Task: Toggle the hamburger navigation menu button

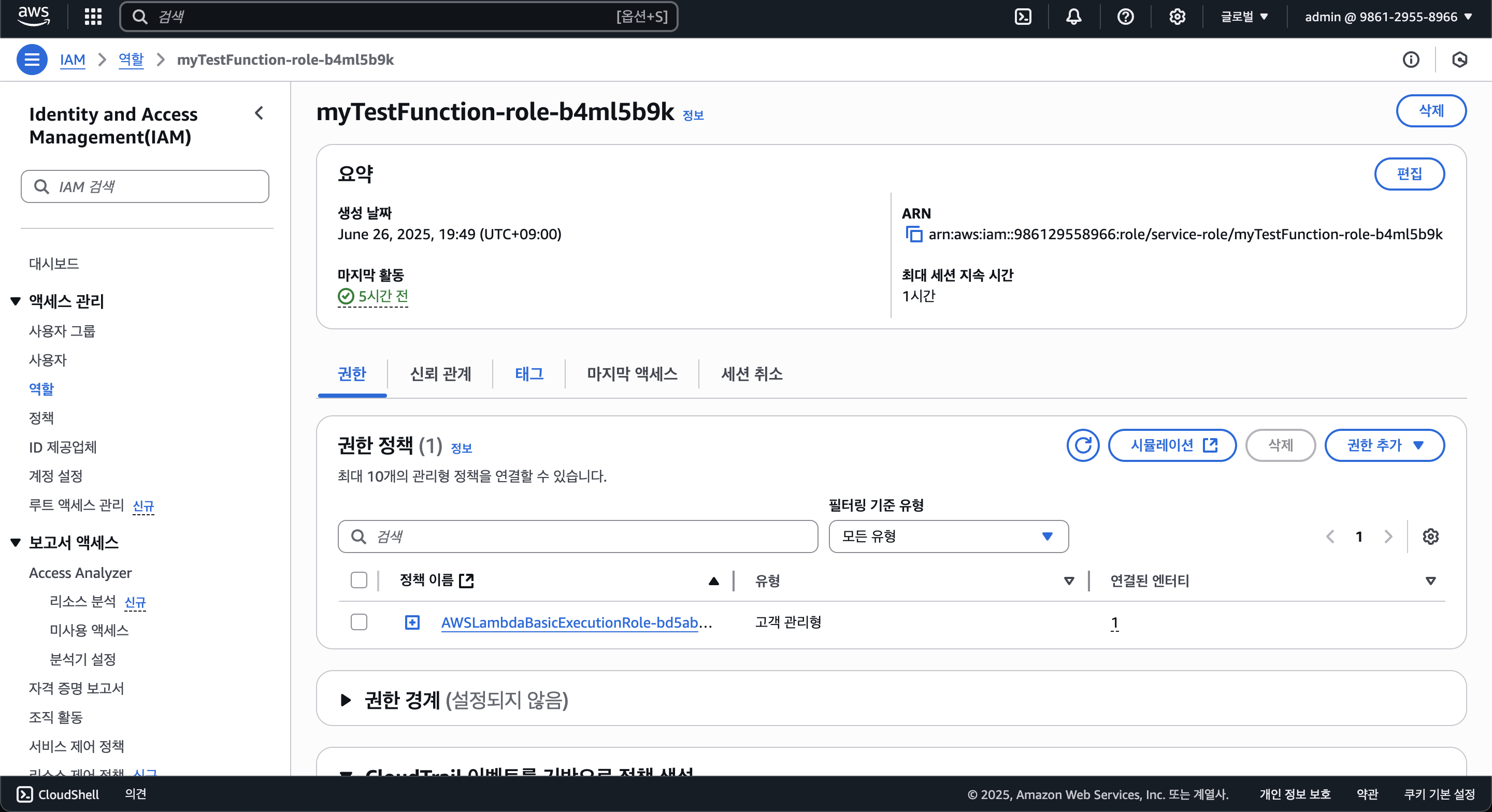Action: pyautogui.click(x=32, y=60)
